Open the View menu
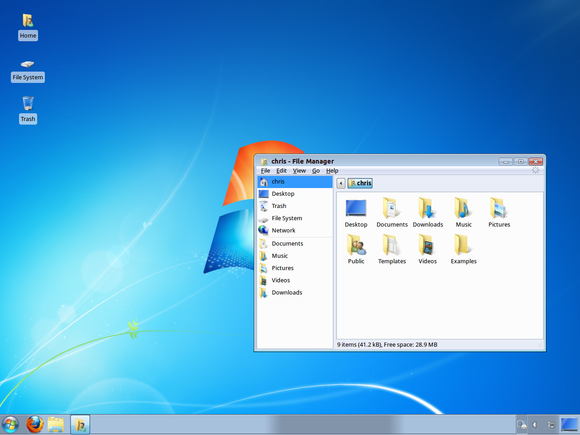The height and width of the screenshot is (435, 580). coord(299,171)
